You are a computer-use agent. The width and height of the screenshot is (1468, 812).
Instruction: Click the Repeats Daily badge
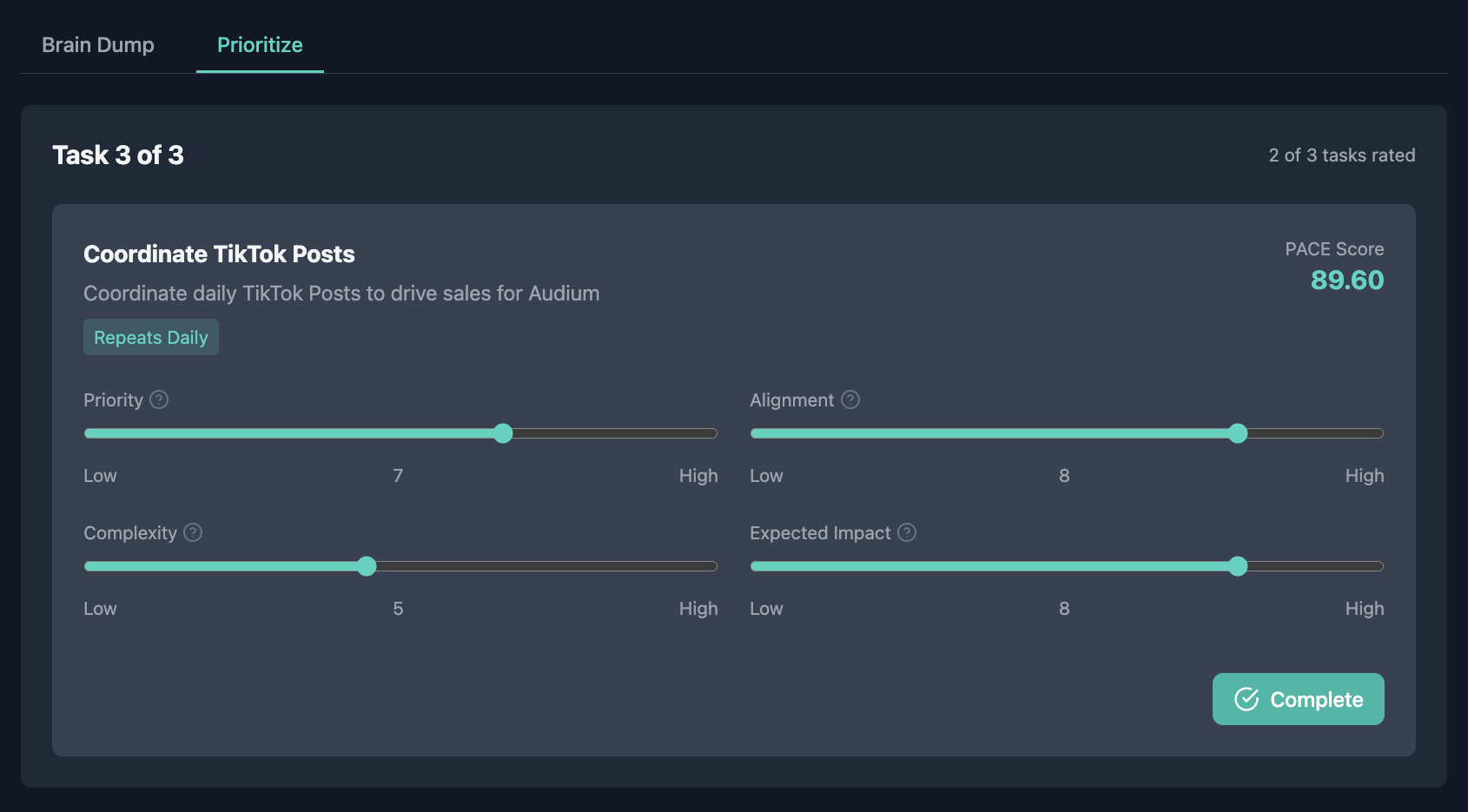(151, 337)
